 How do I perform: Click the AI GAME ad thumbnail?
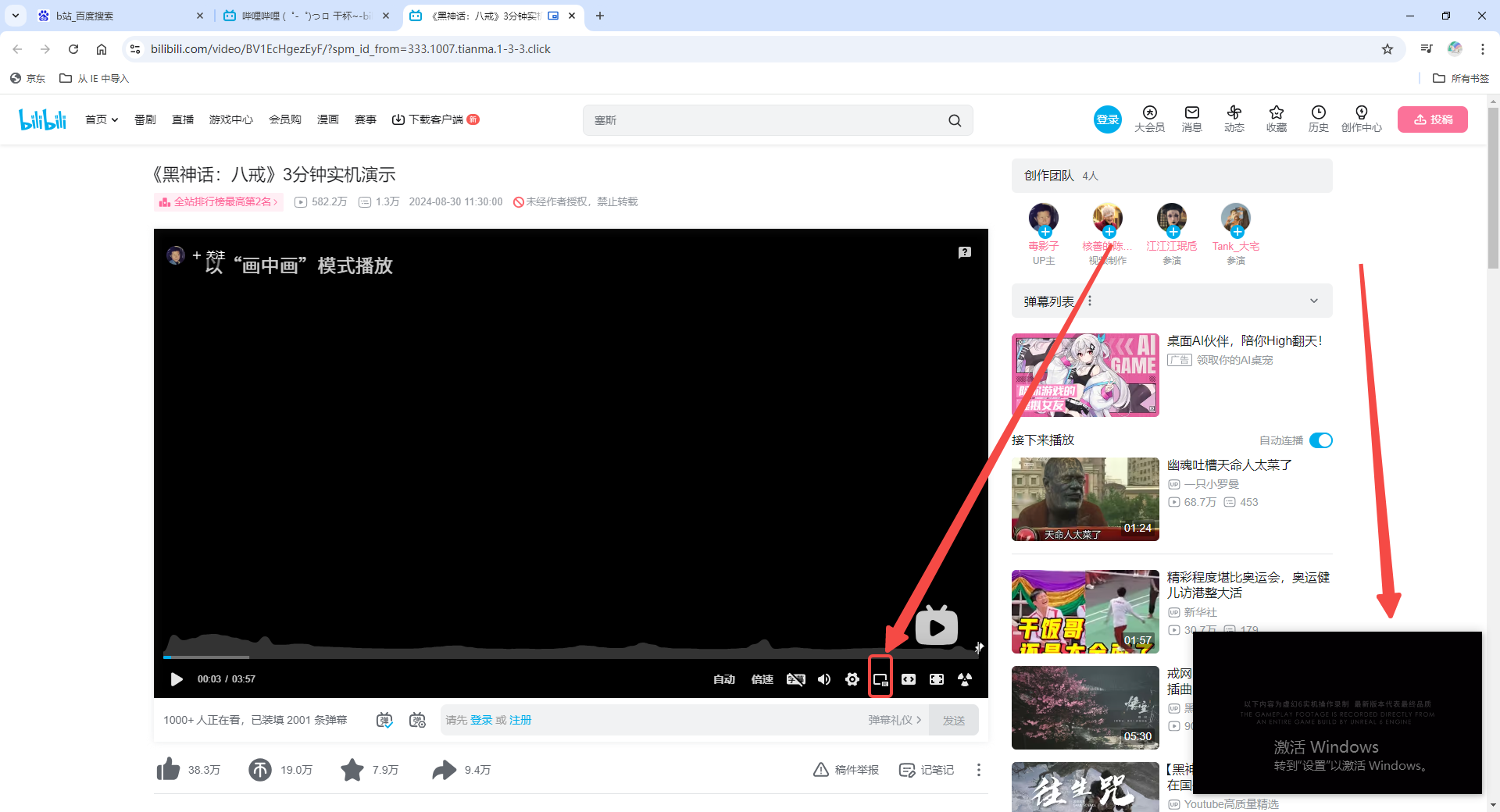pos(1085,375)
